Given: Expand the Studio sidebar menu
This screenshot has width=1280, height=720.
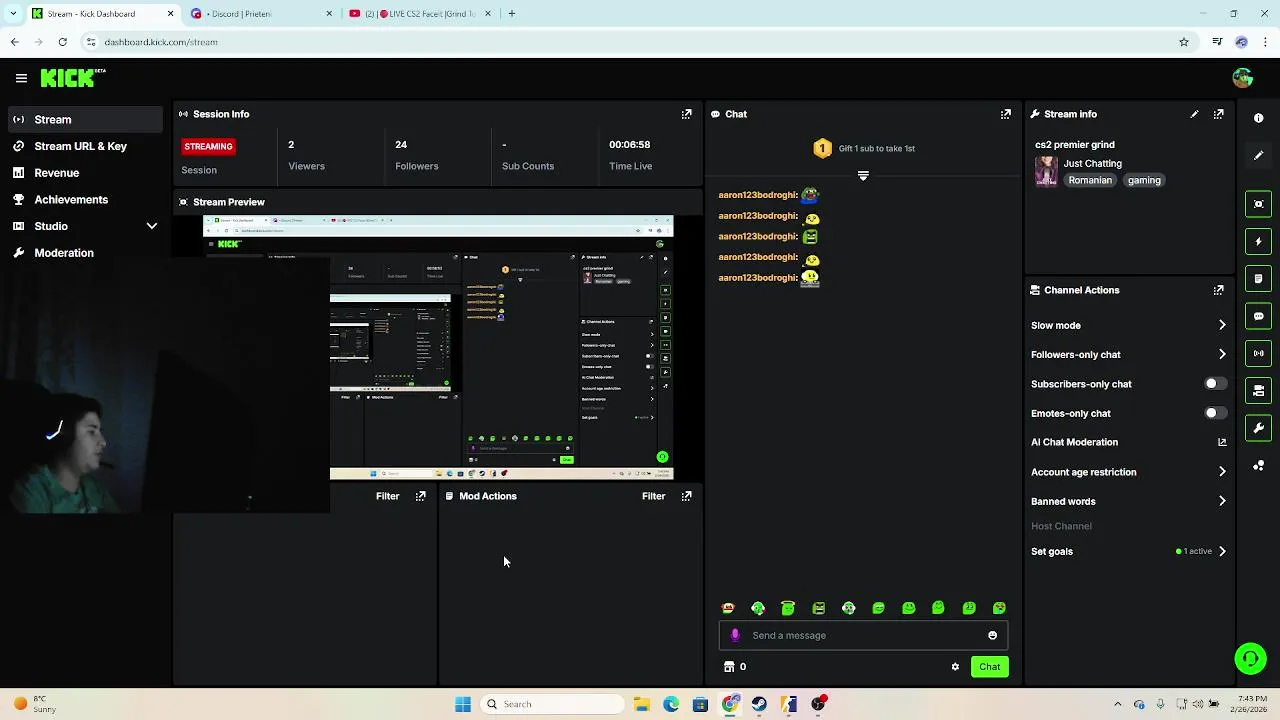Looking at the screenshot, I should pyautogui.click(x=151, y=226).
